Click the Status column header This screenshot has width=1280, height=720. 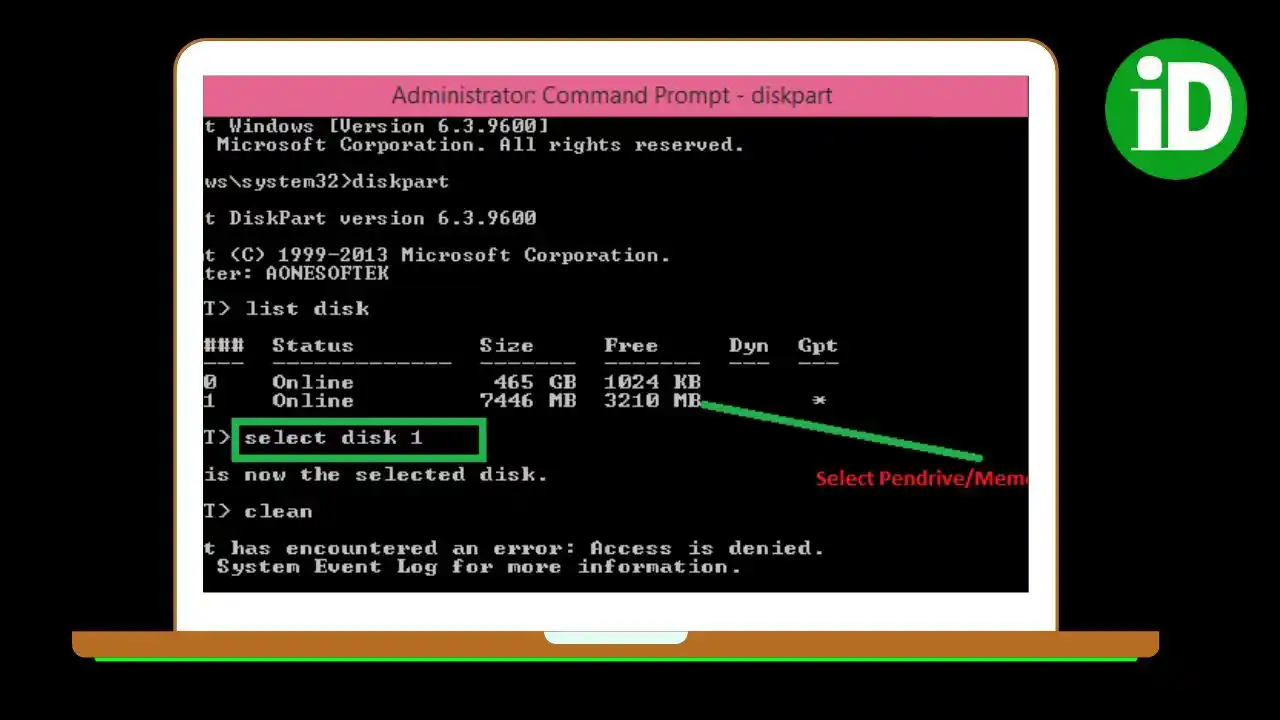[313, 346]
